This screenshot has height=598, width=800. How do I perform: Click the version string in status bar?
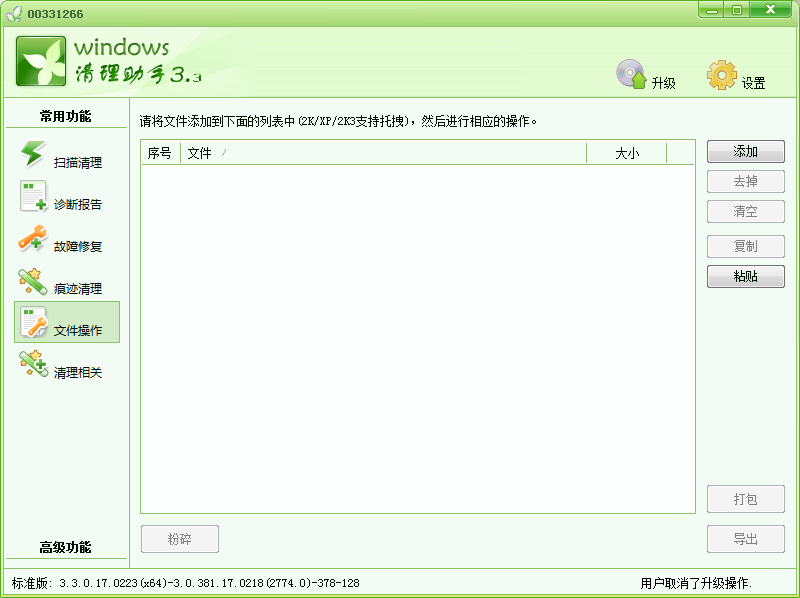(186, 583)
